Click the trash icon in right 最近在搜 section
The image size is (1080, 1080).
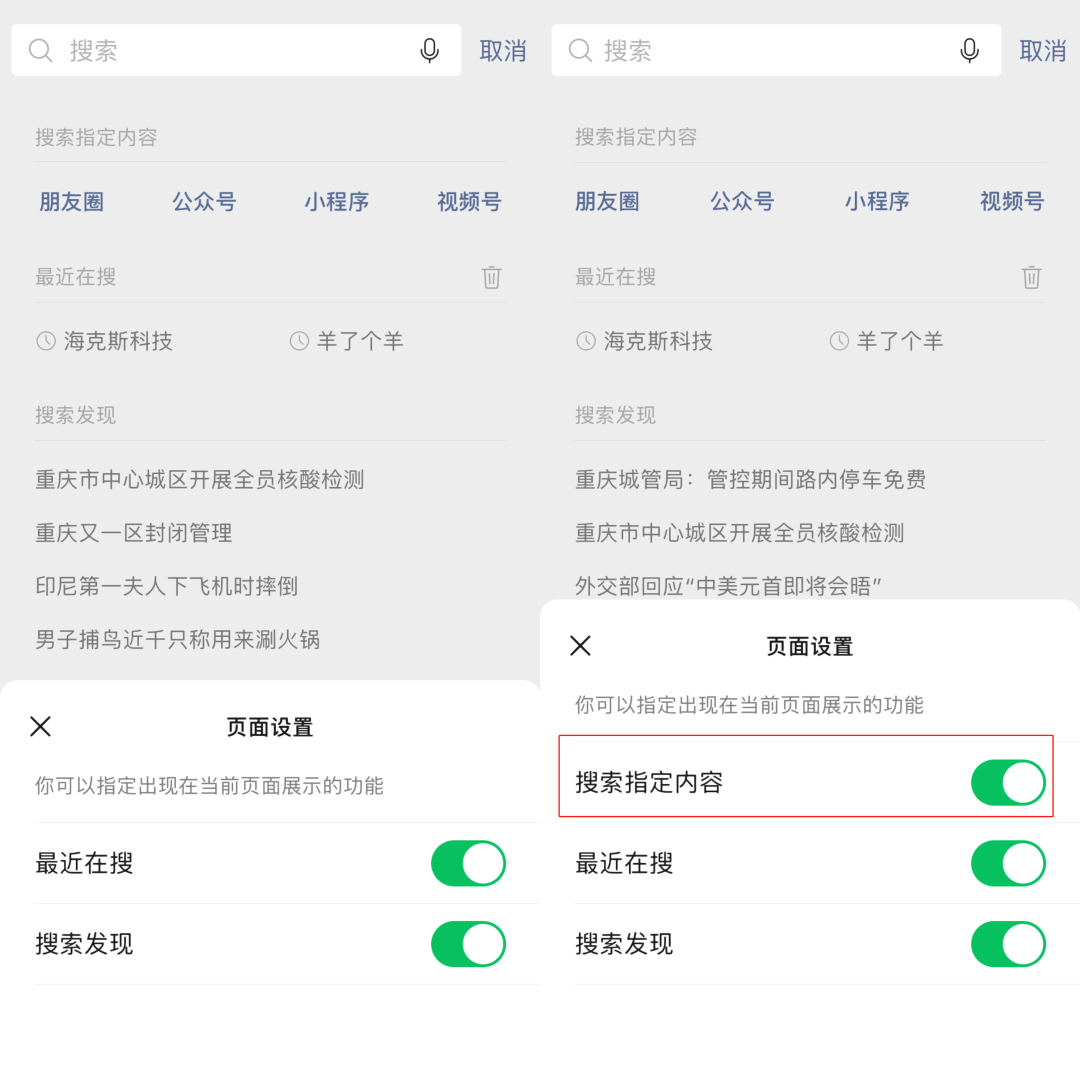coord(1031,277)
